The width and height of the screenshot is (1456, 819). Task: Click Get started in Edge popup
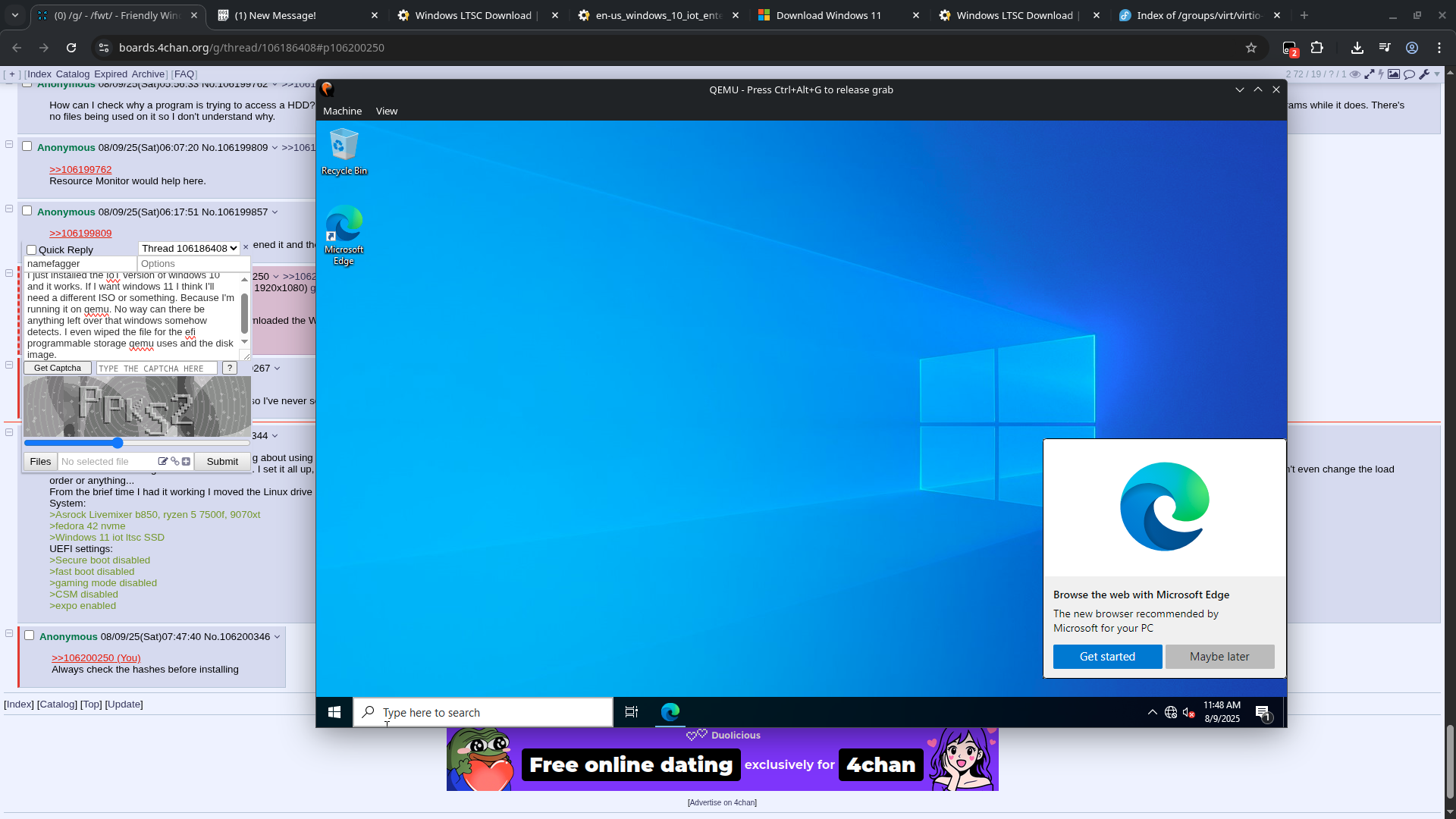[1107, 657]
